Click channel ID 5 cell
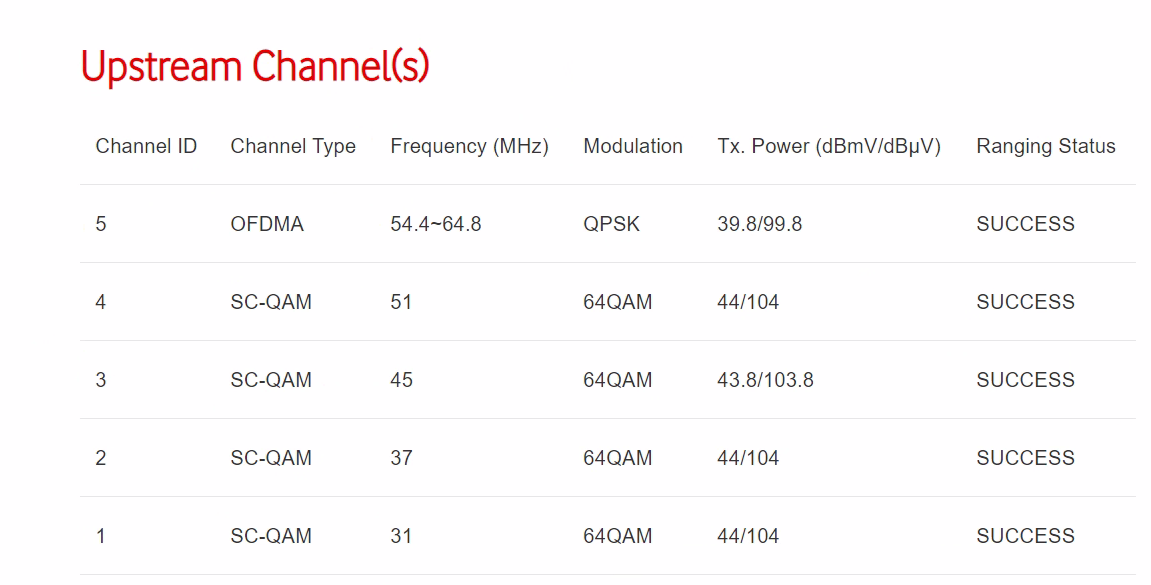This screenshot has height=585, width=1151. [x=101, y=224]
